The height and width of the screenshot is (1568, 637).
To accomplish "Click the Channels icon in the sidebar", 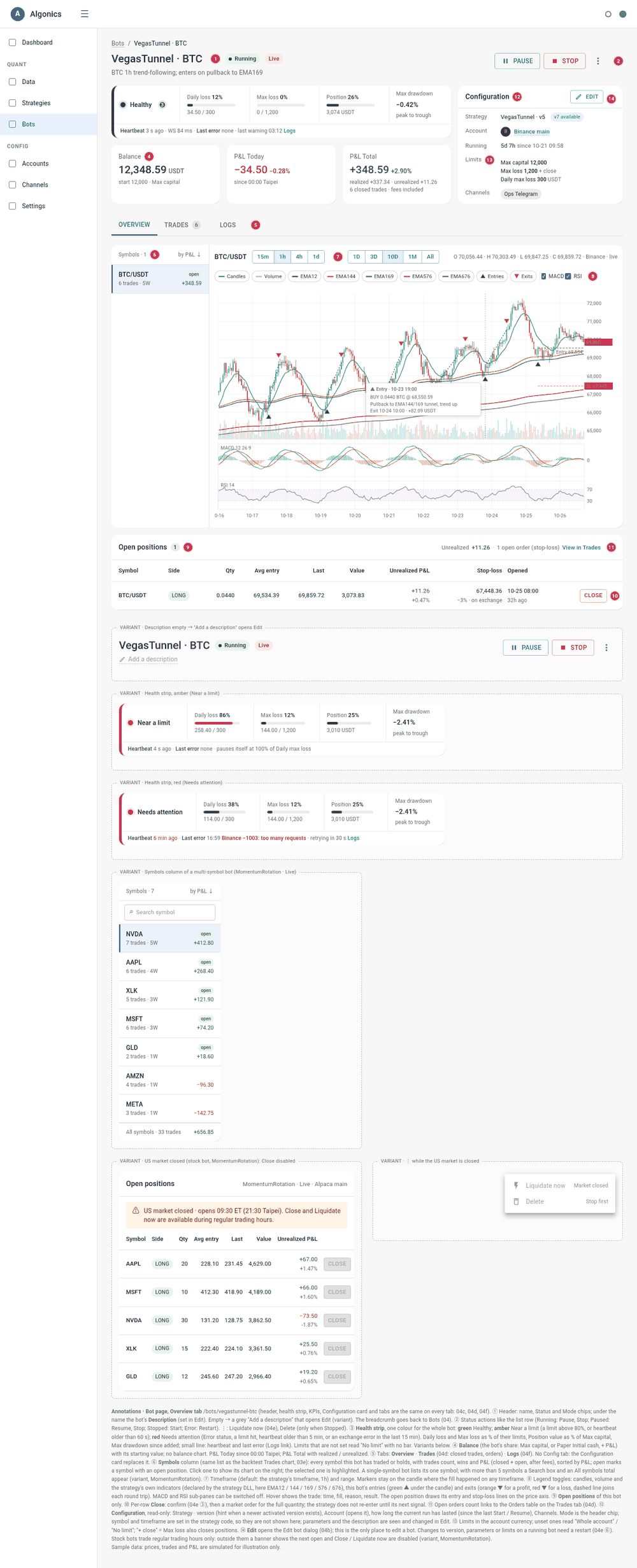I will pos(12,185).
